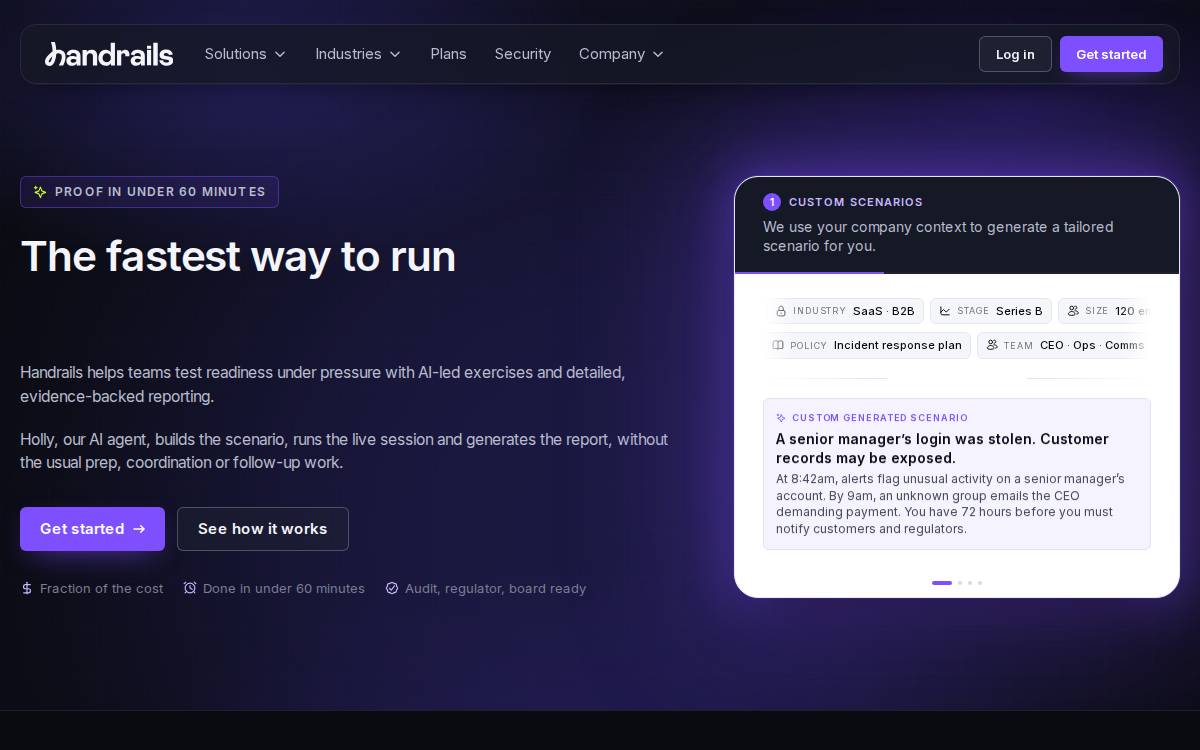Screen dimensions: 1200x750
Task: Click See how it works
Action: 263,529
